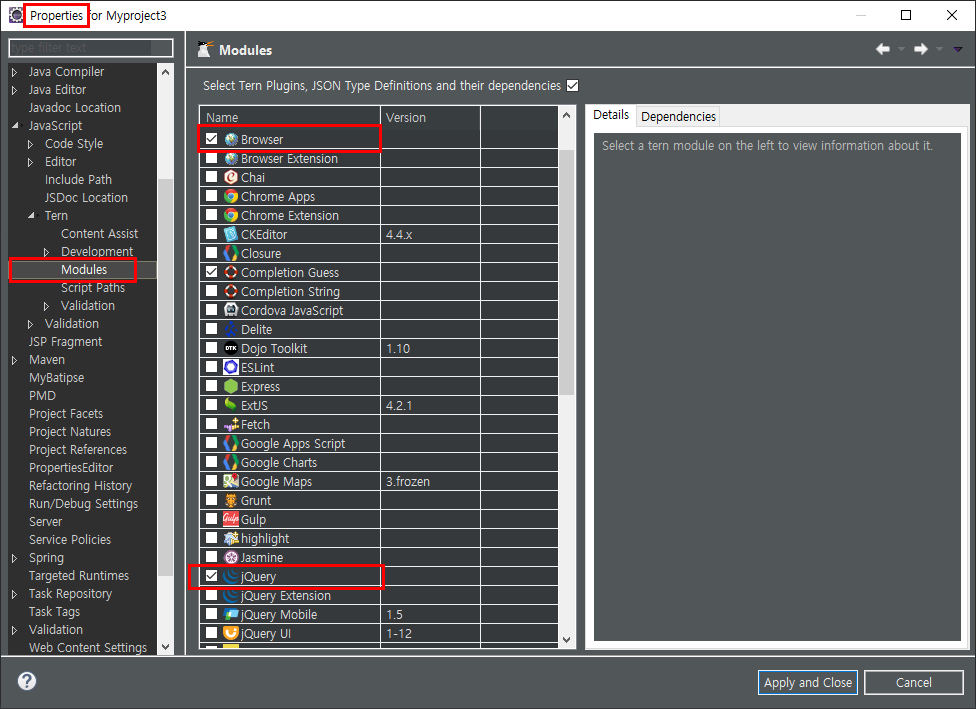Click the Google Apps Script icon

[x=231, y=443]
